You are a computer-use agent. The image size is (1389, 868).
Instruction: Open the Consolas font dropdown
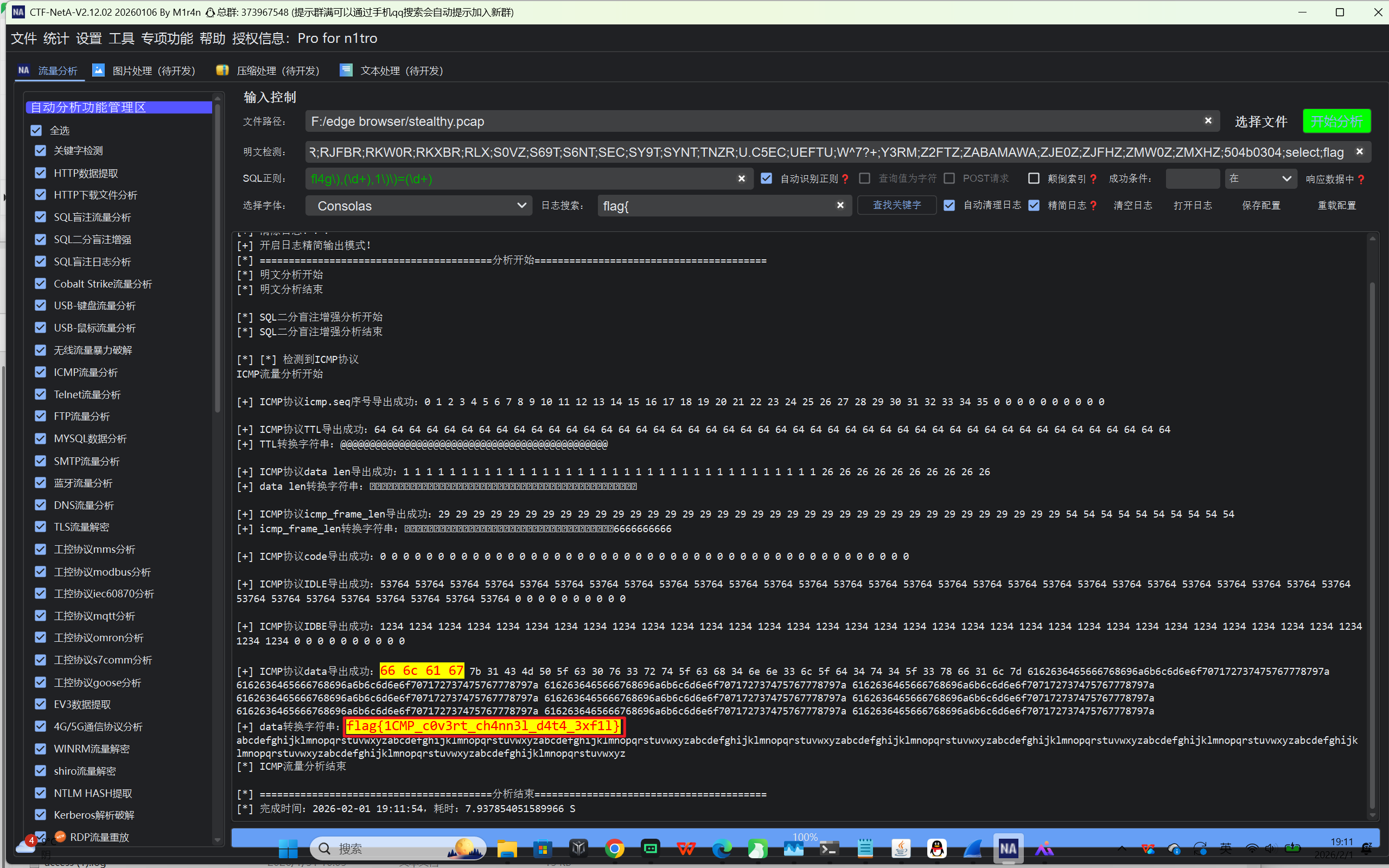point(420,206)
